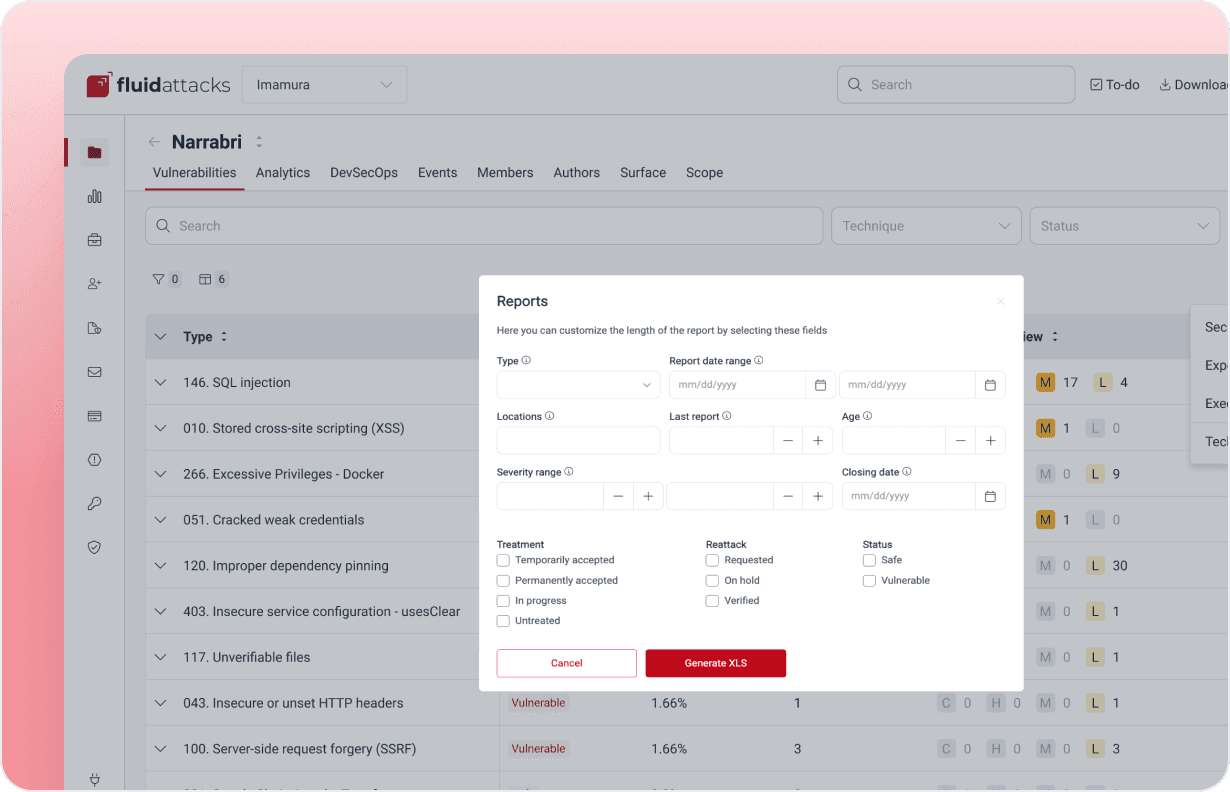
Task: Close the Reports dialog
Action: [x=1000, y=301]
